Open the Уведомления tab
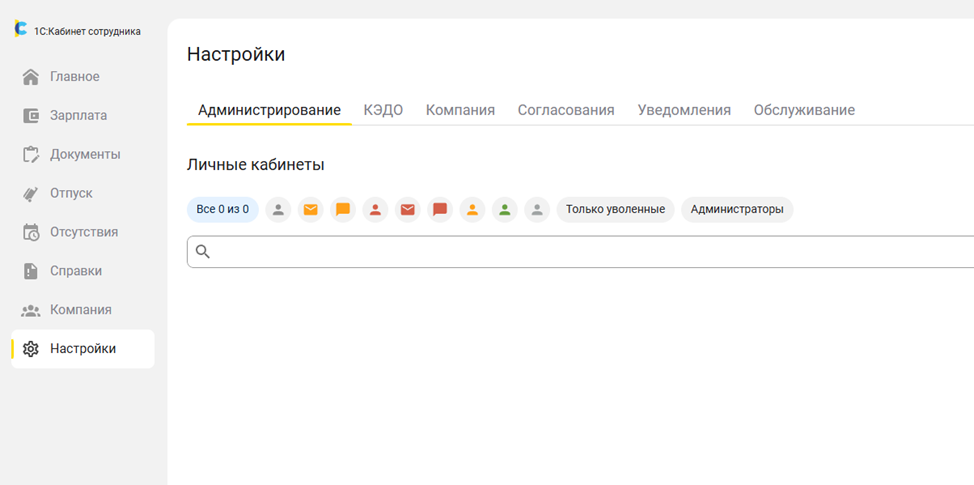The width and height of the screenshot is (974, 485). pos(684,111)
